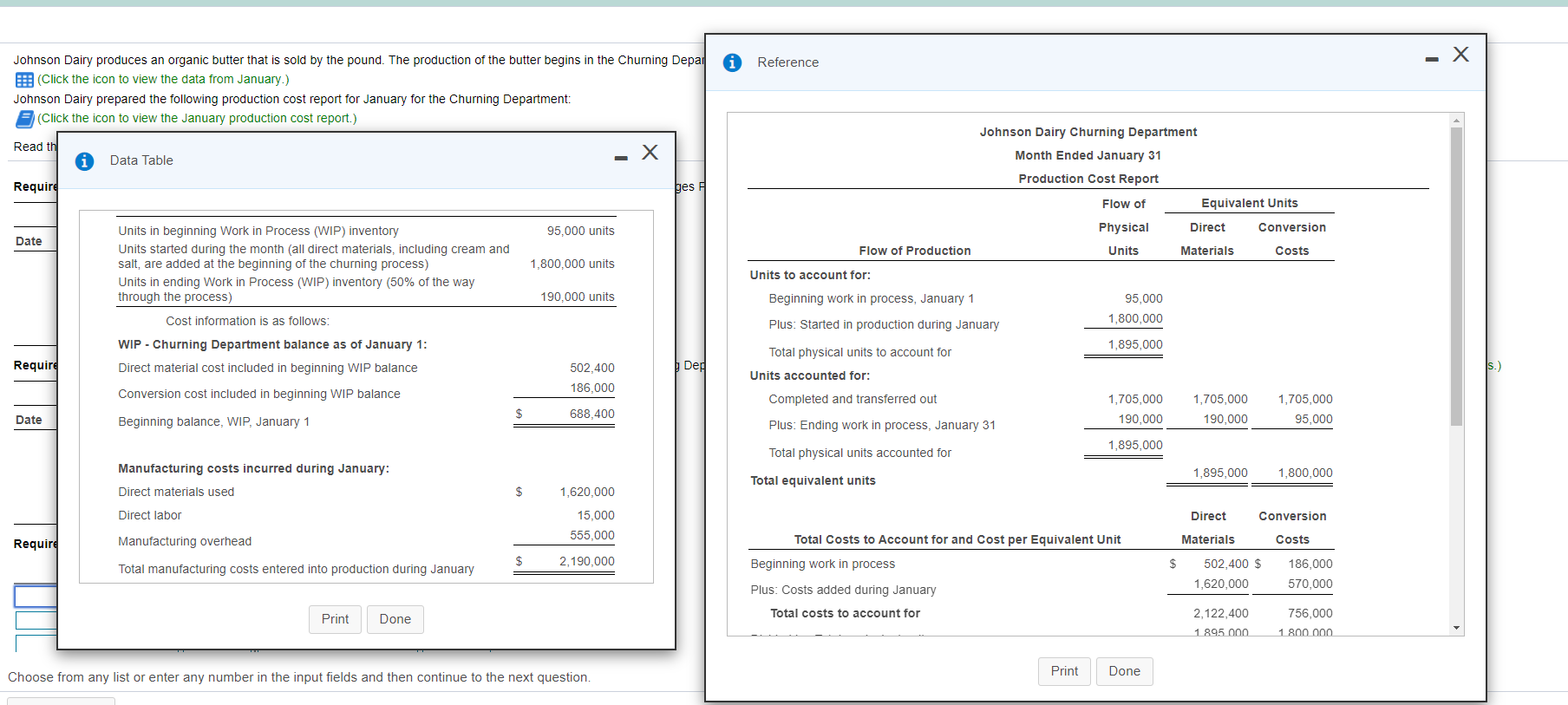Click 'Cost information is as follows:' text
Screen dimensions: 1568x705
click(248, 321)
